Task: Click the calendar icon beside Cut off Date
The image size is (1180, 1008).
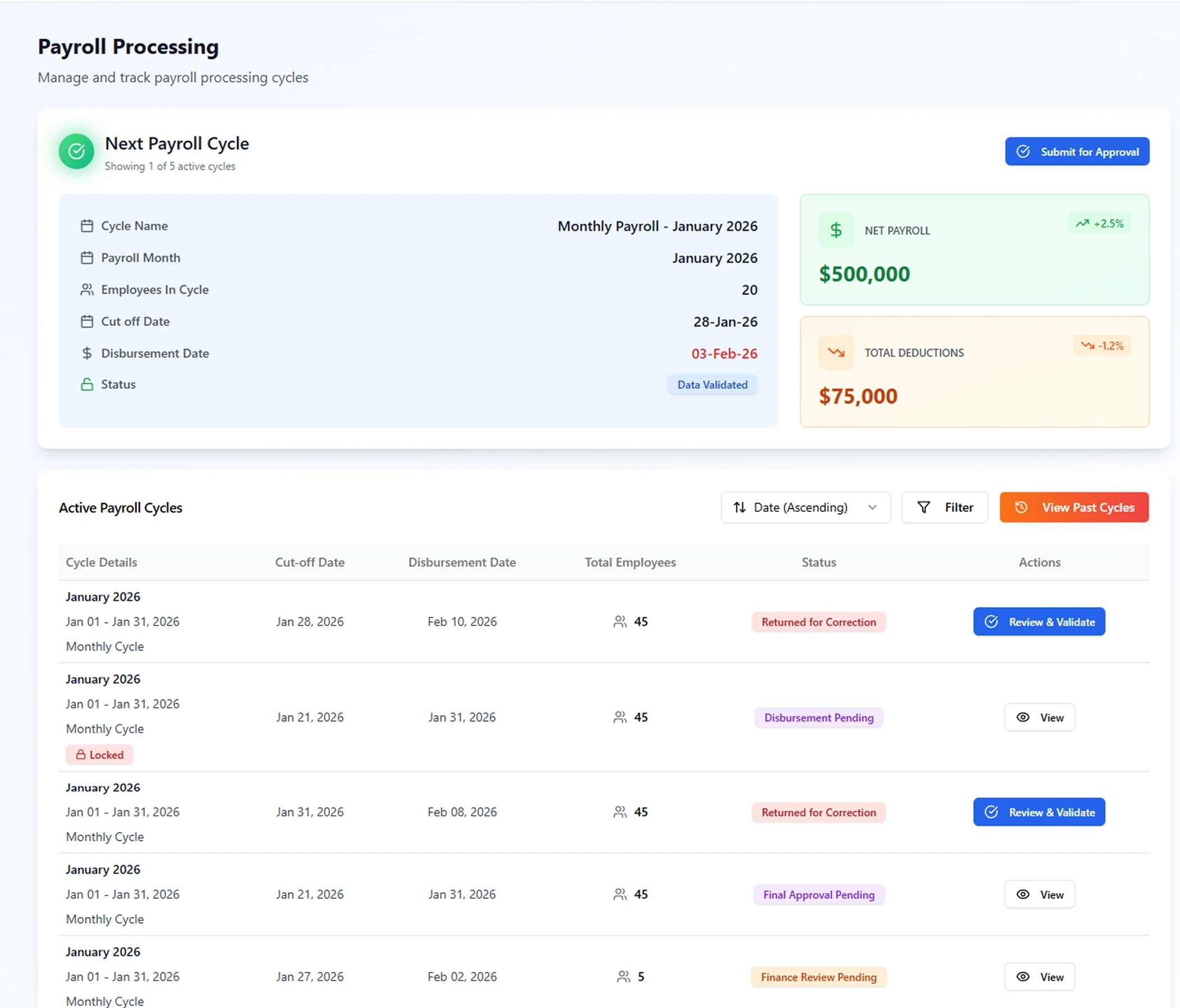Action: coord(87,322)
